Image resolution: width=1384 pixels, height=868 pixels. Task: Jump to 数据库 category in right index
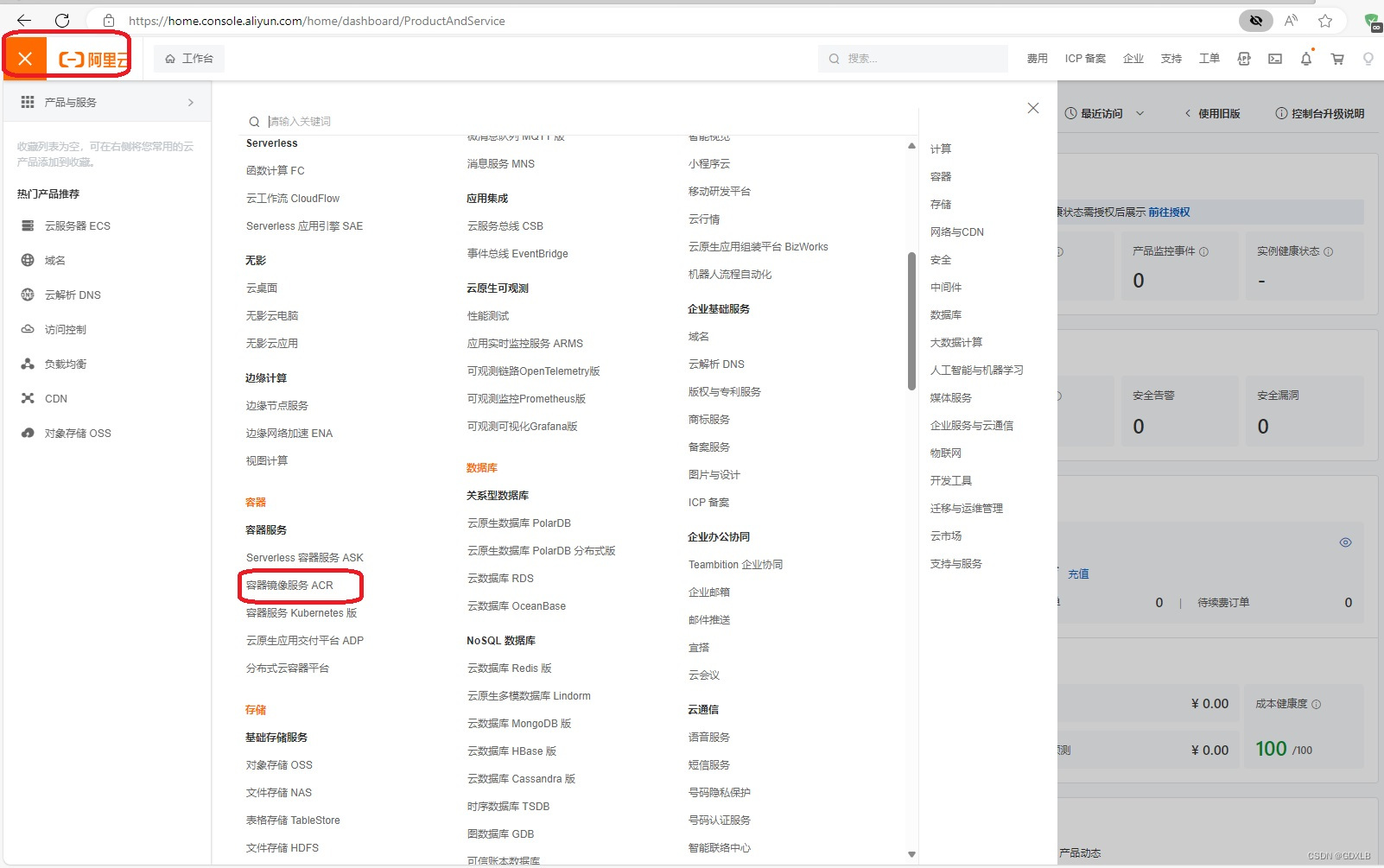coord(946,314)
